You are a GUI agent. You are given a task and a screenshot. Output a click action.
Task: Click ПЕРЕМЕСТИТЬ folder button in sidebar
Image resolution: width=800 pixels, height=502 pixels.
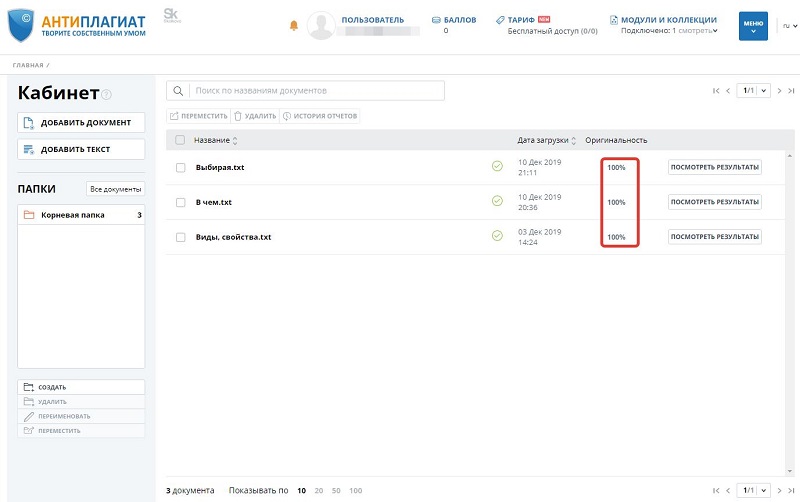pos(81,431)
